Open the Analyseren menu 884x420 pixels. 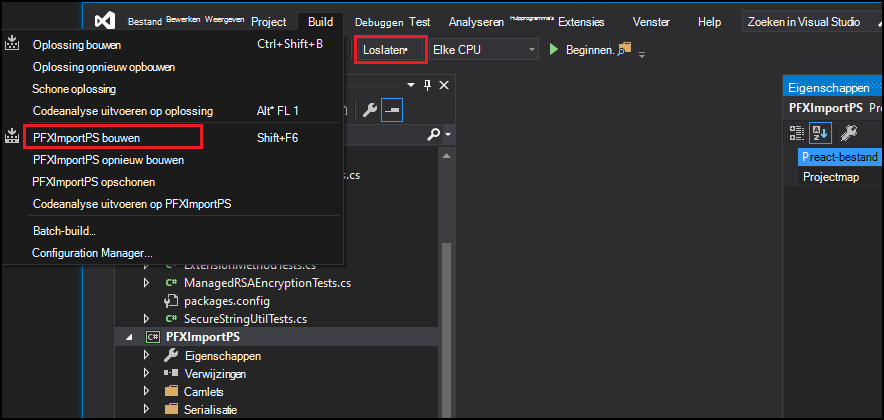(476, 23)
